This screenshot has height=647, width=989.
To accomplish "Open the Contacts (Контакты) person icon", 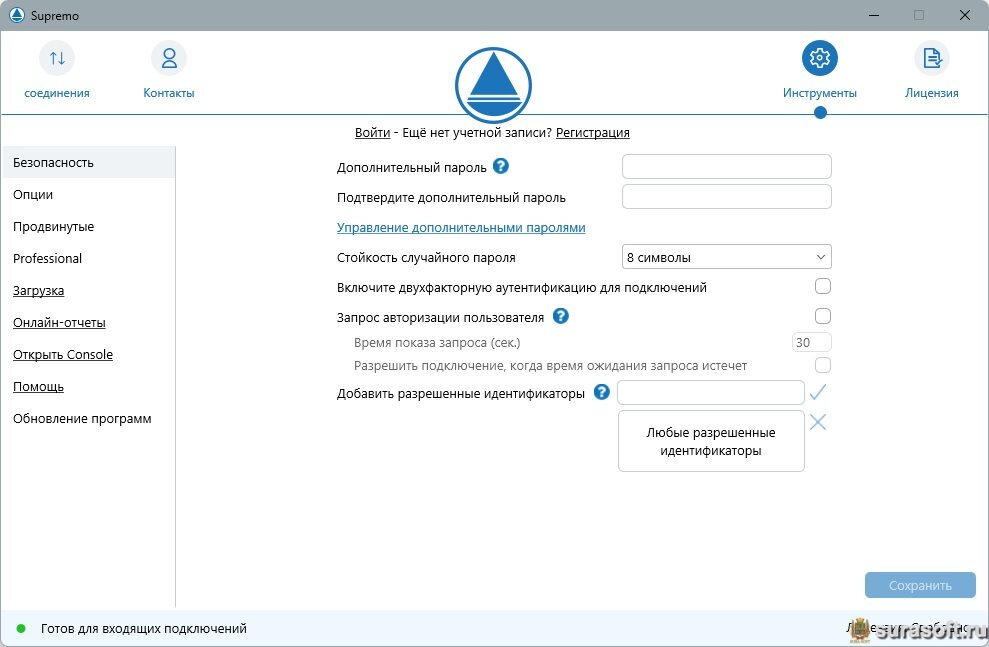I will click(x=168, y=58).
